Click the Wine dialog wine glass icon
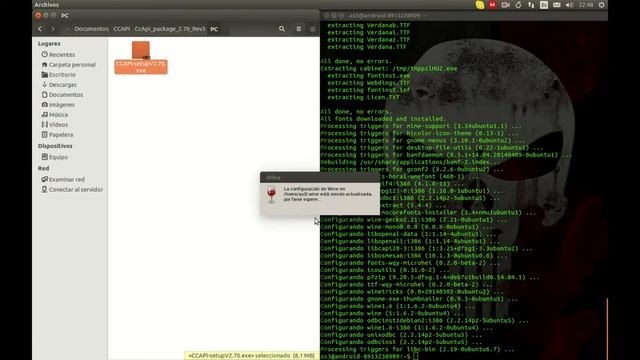 [271, 194]
